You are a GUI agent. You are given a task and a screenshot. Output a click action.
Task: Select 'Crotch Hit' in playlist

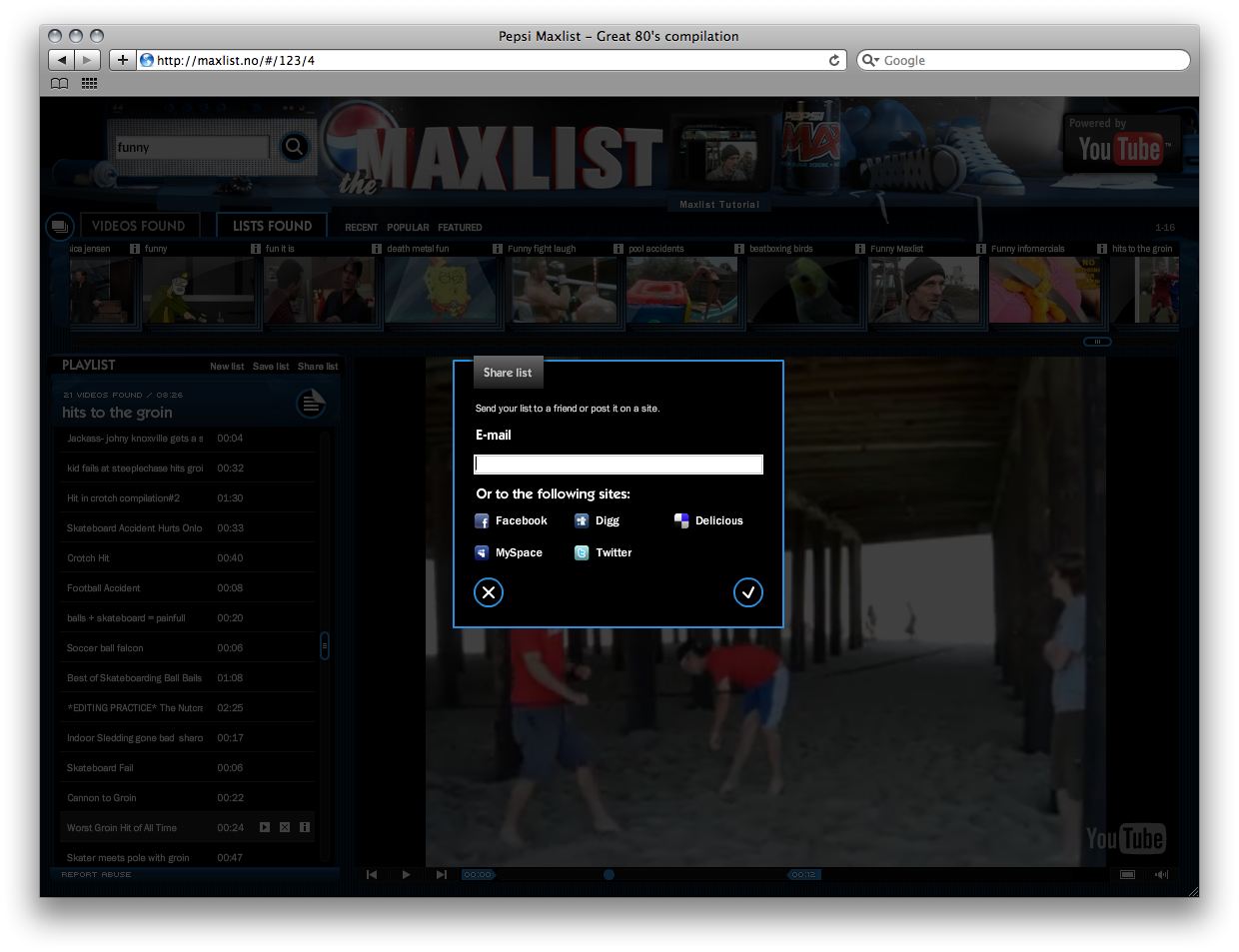(x=187, y=558)
